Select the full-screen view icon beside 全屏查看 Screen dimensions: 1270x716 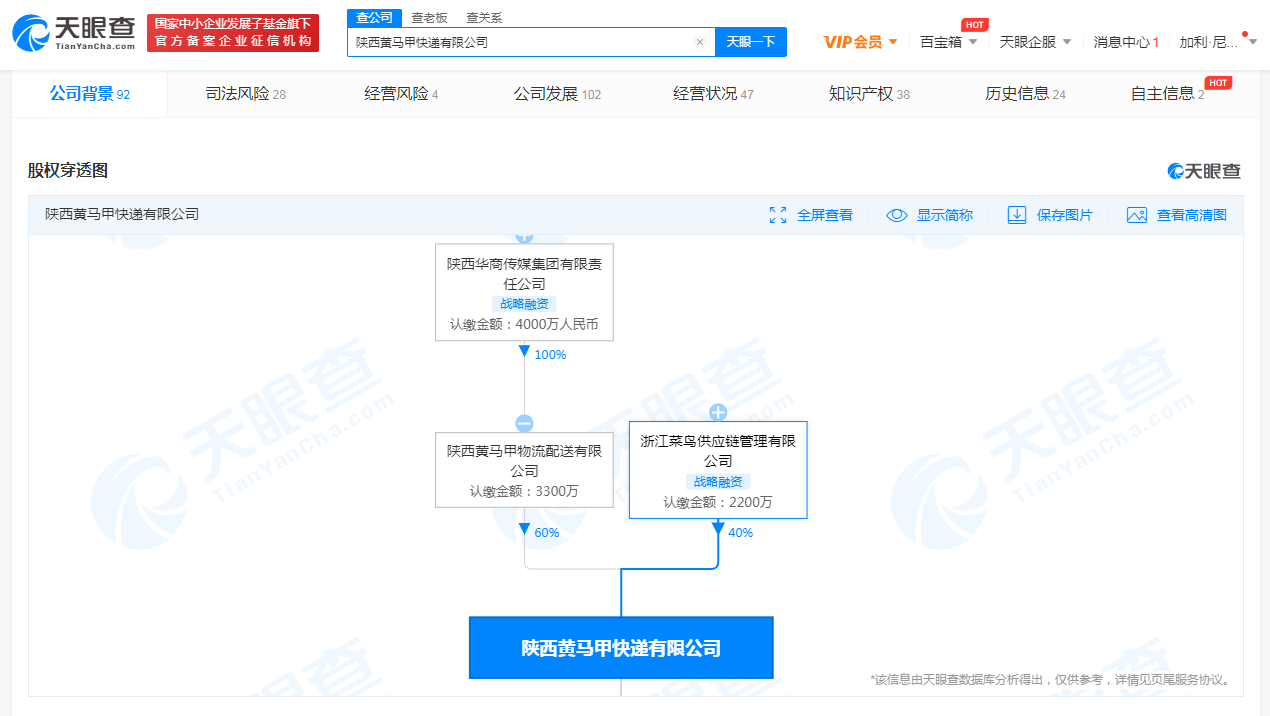click(778, 214)
